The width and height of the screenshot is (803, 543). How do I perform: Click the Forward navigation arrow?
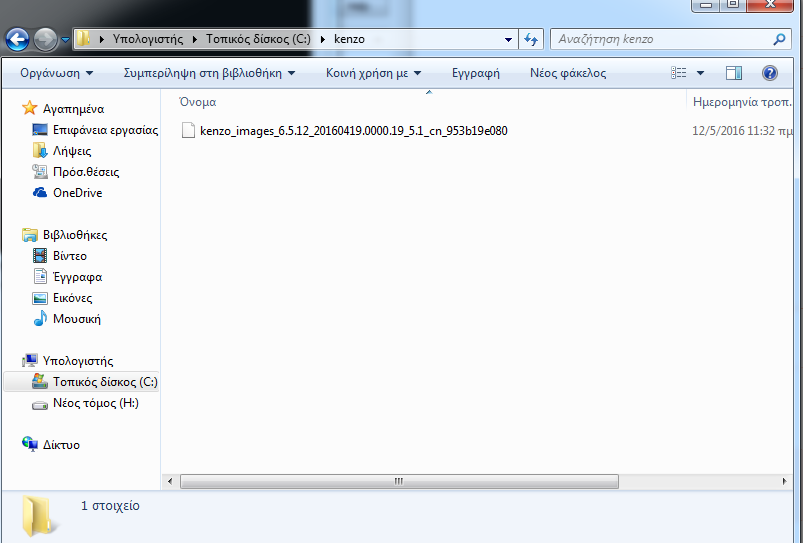[46, 39]
